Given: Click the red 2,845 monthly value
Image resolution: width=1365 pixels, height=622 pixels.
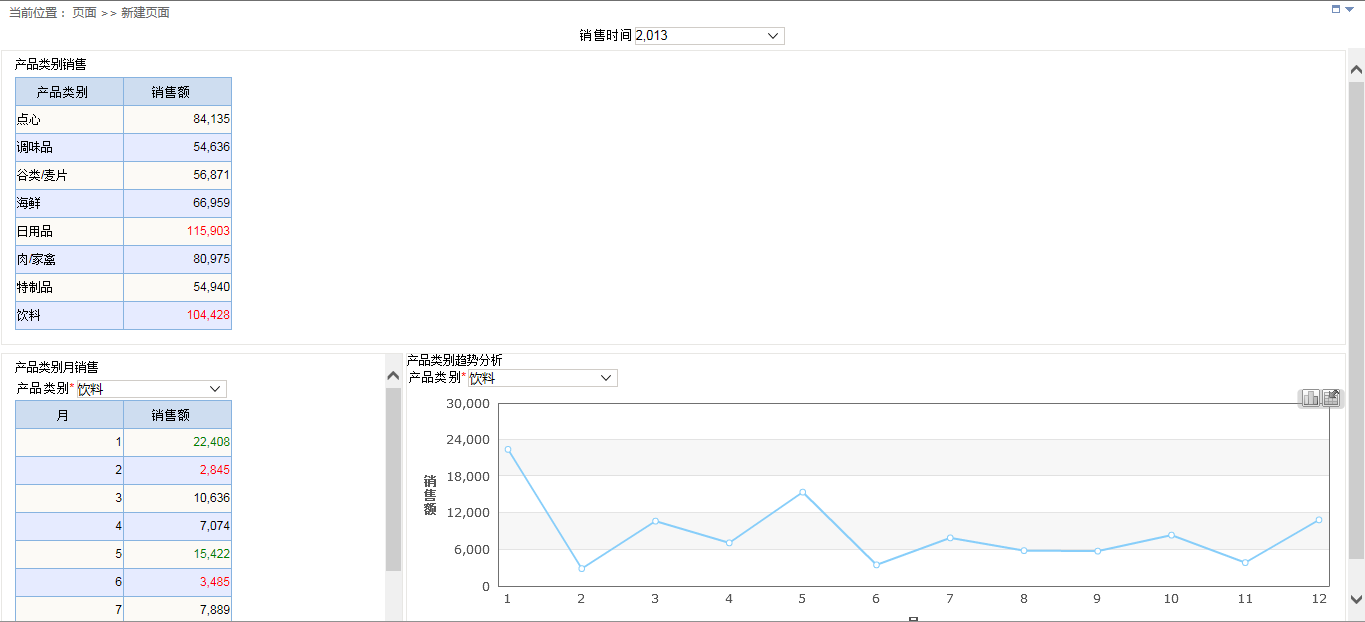Looking at the screenshot, I should (214, 469).
